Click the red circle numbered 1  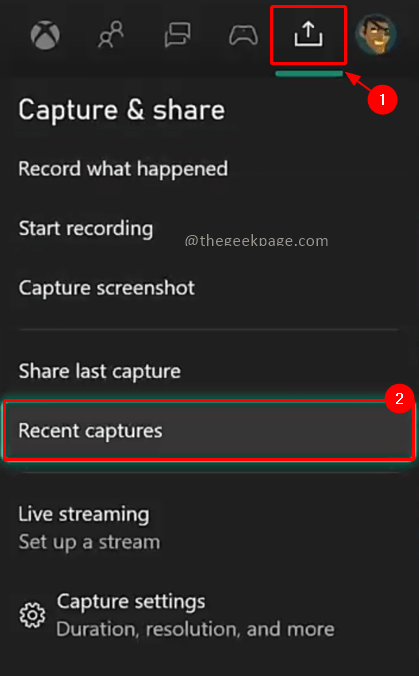tap(382, 100)
